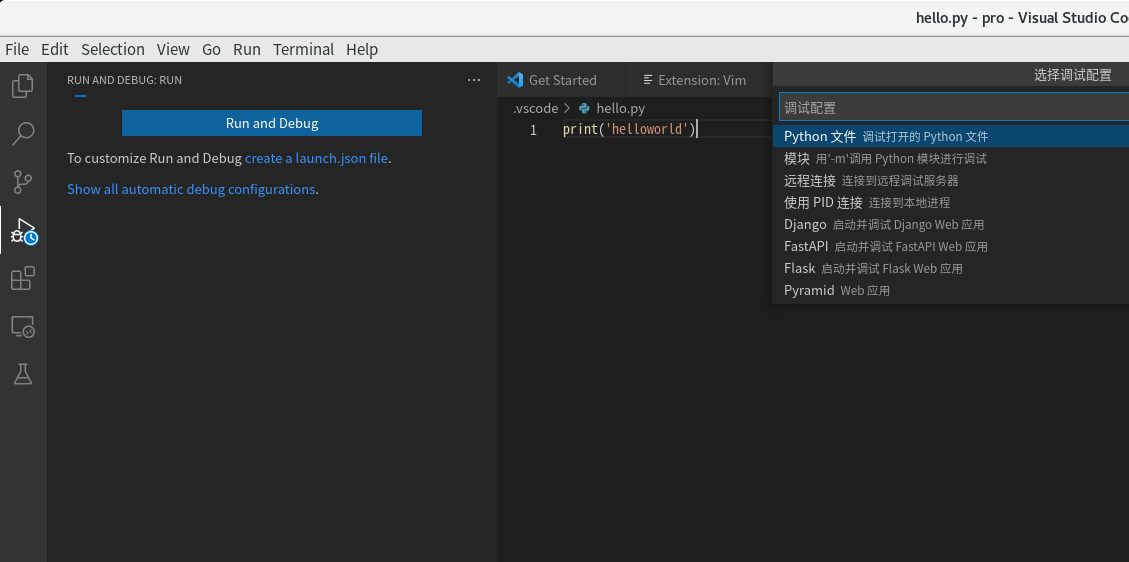Click the Run and Debug button
This screenshot has height=562, width=1129.
coord(271,123)
